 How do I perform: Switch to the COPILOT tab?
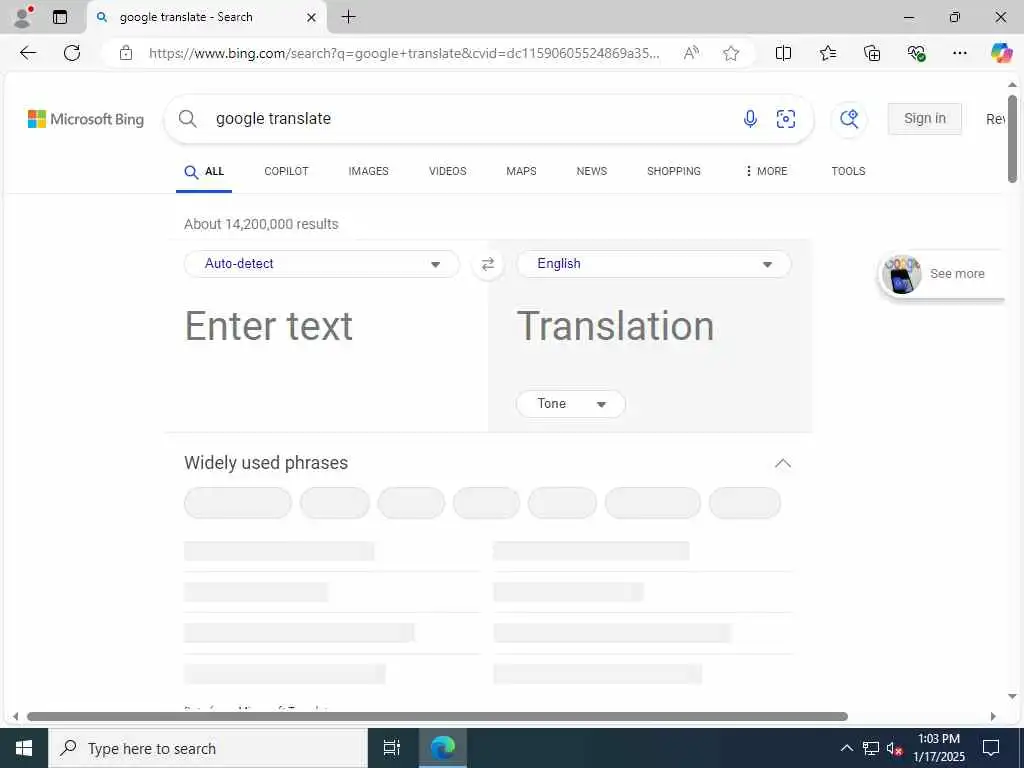pos(286,171)
